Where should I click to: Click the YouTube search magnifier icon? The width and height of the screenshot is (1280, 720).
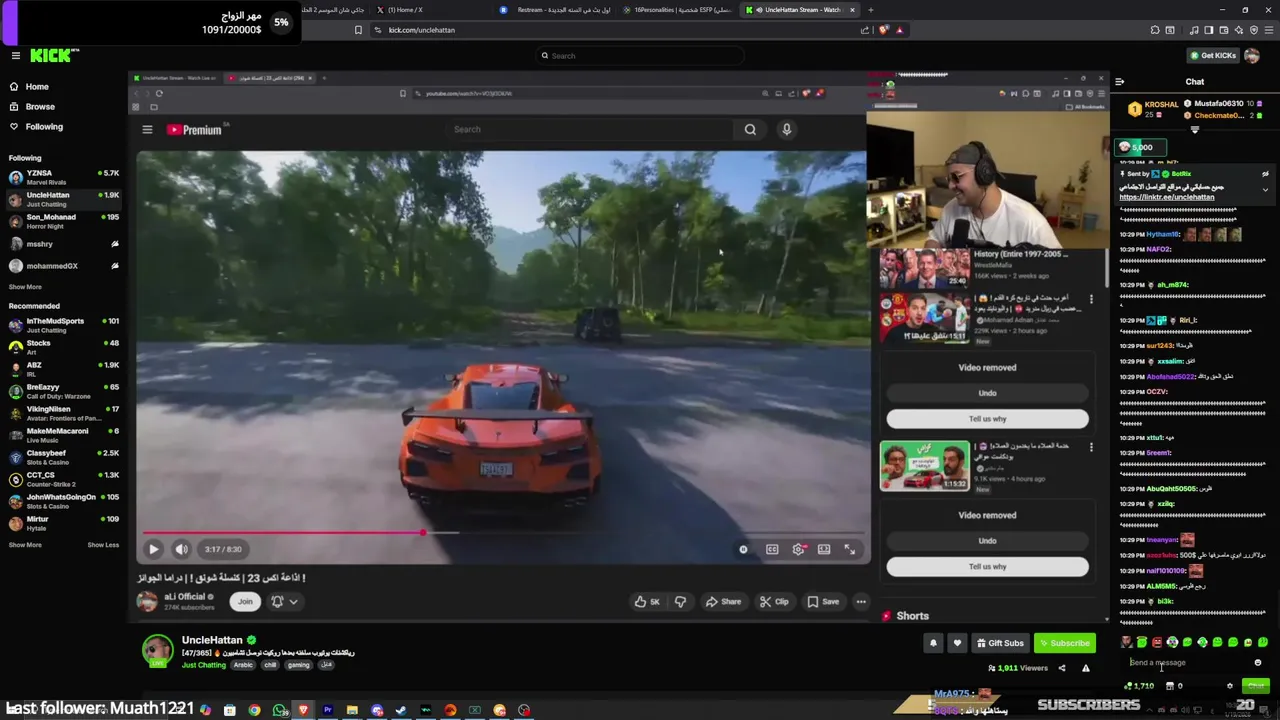[750, 130]
